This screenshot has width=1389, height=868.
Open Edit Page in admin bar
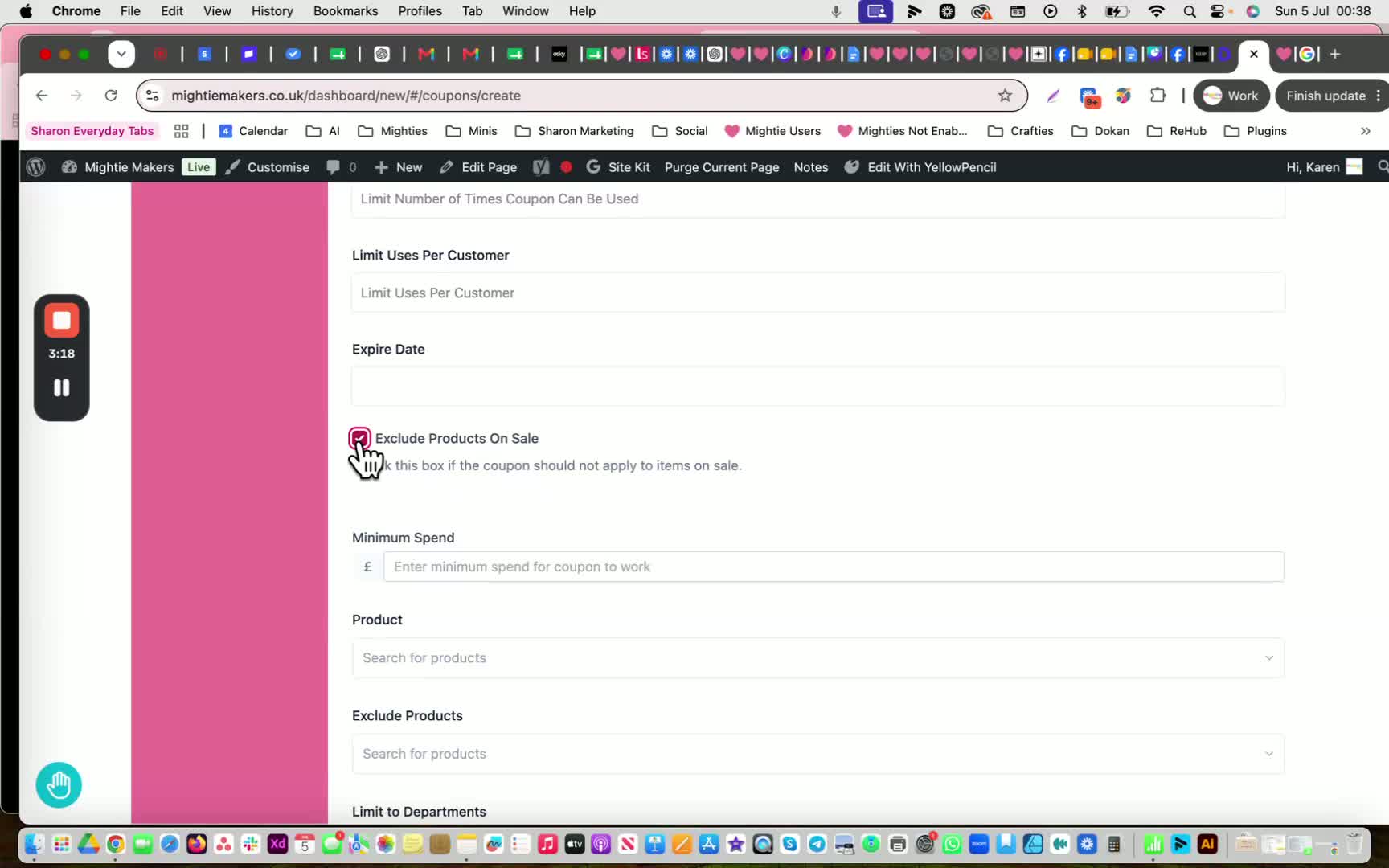pos(478,167)
